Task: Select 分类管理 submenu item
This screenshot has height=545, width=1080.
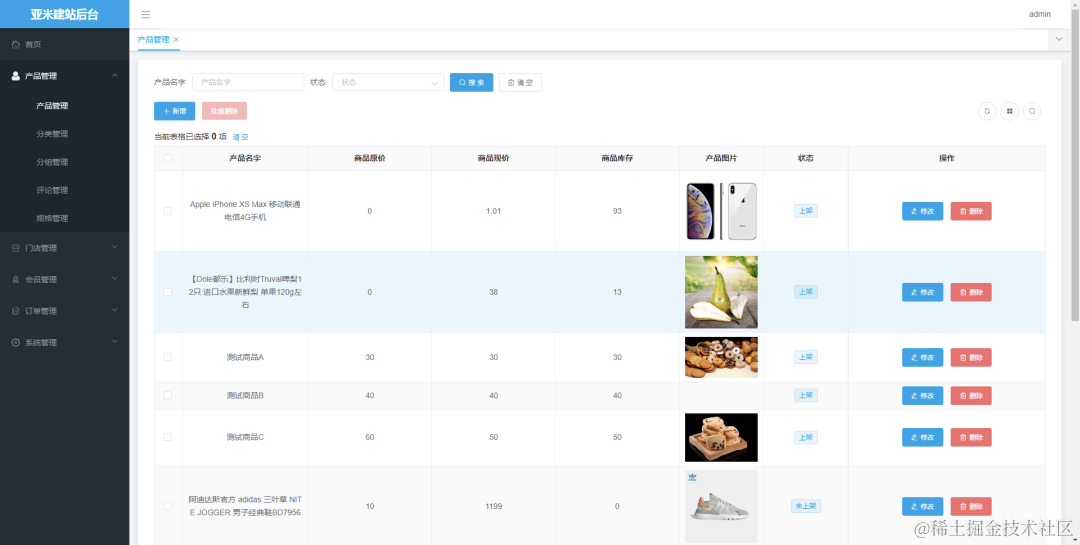Action: (x=64, y=134)
